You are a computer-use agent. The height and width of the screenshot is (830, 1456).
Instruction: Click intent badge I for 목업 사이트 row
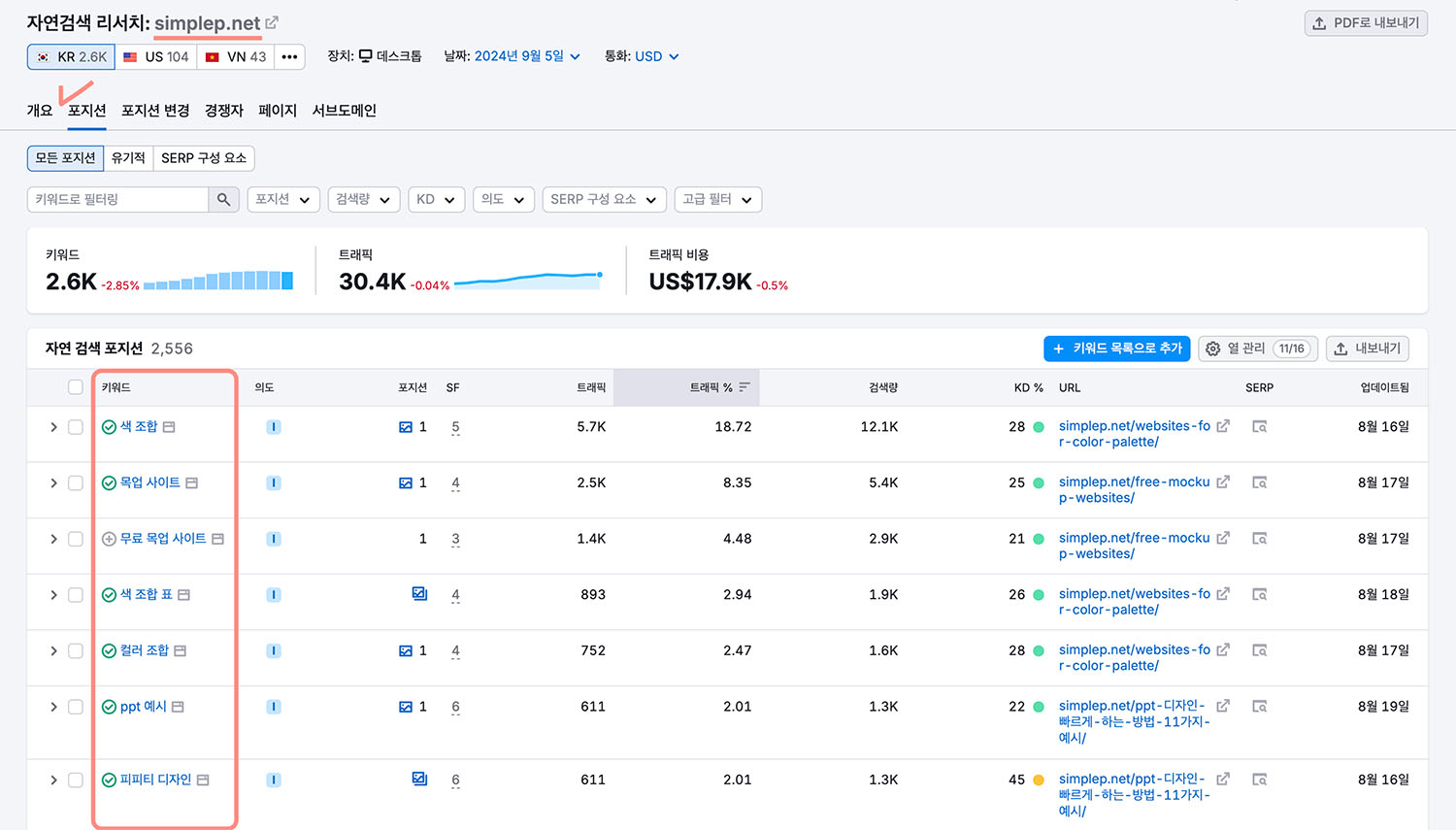point(274,482)
